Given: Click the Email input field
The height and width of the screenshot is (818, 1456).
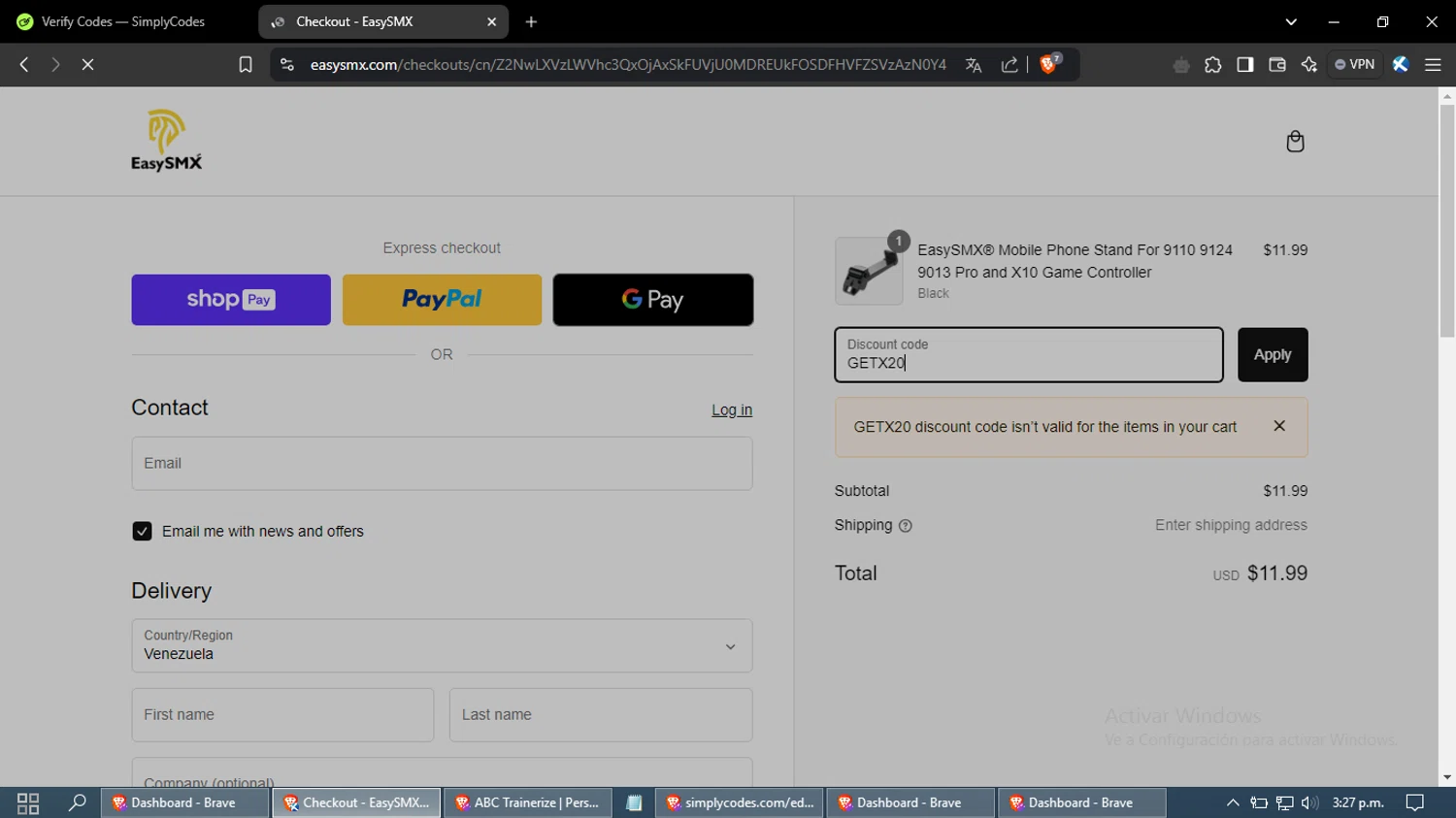Looking at the screenshot, I should click(x=442, y=464).
